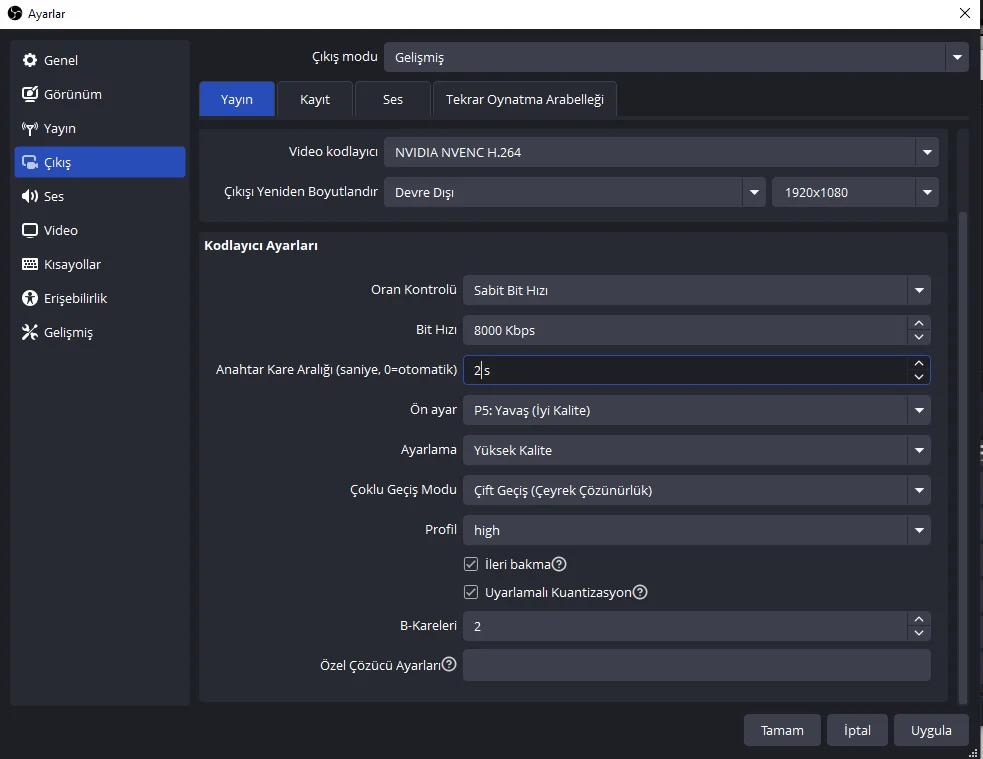This screenshot has width=983, height=759.
Task: Click help icon beside Özel Çözücü Ayarları
Action: tap(449, 664)
